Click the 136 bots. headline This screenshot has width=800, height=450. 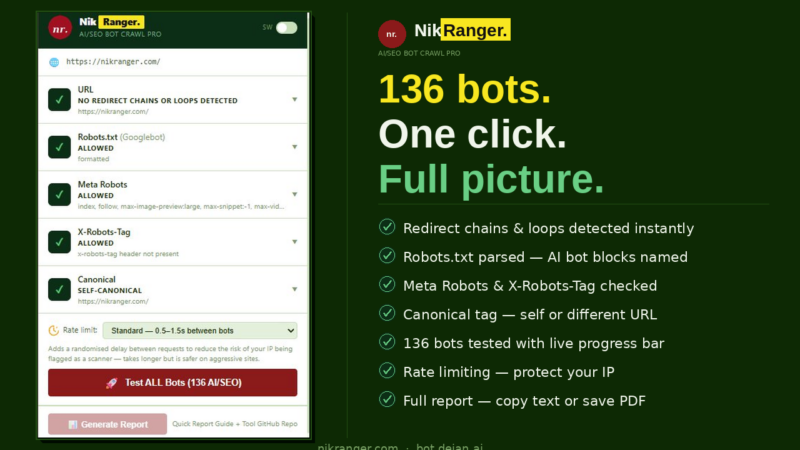click(465, 89)
